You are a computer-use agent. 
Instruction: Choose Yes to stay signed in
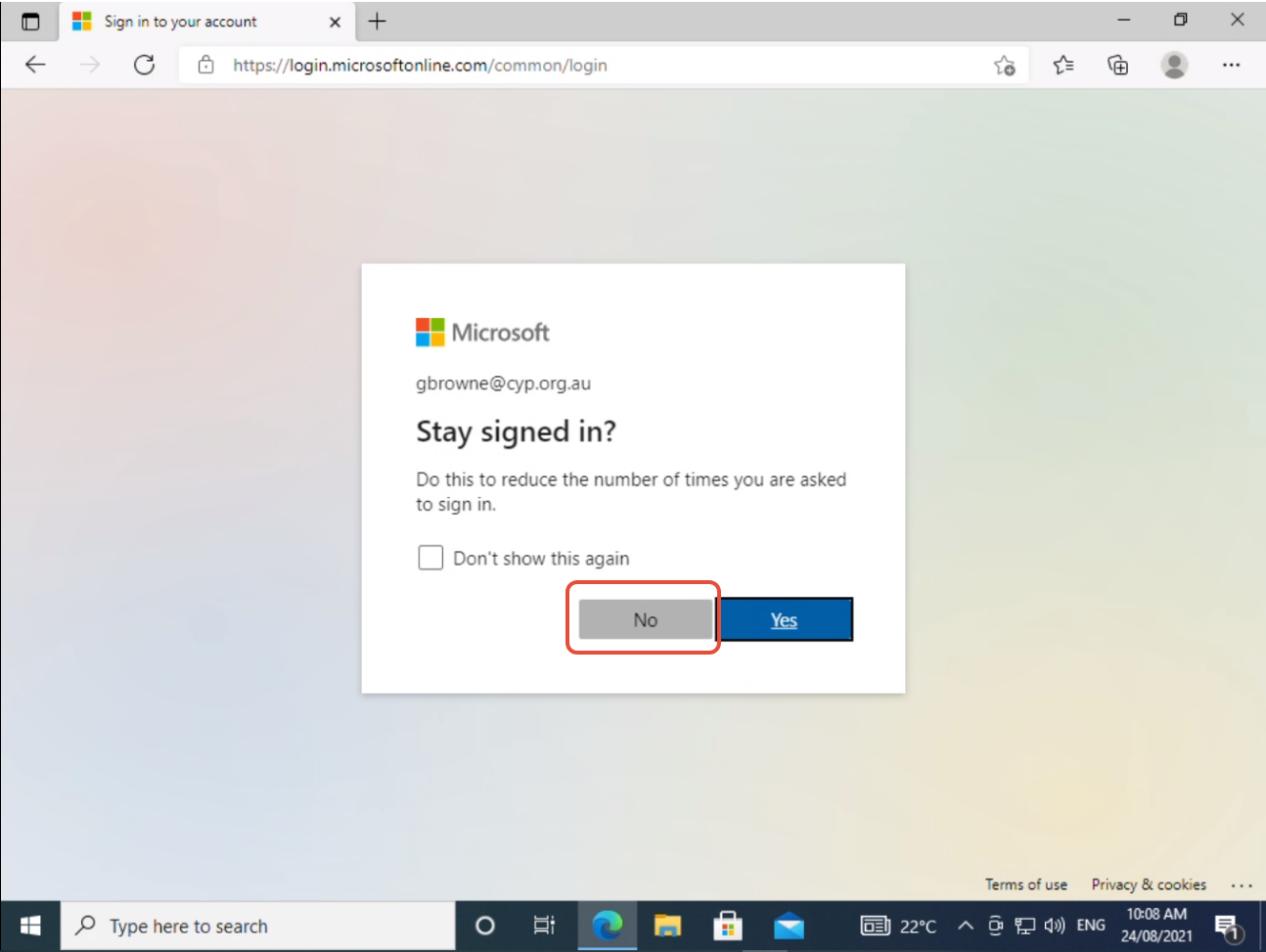(x=786, y=619)
